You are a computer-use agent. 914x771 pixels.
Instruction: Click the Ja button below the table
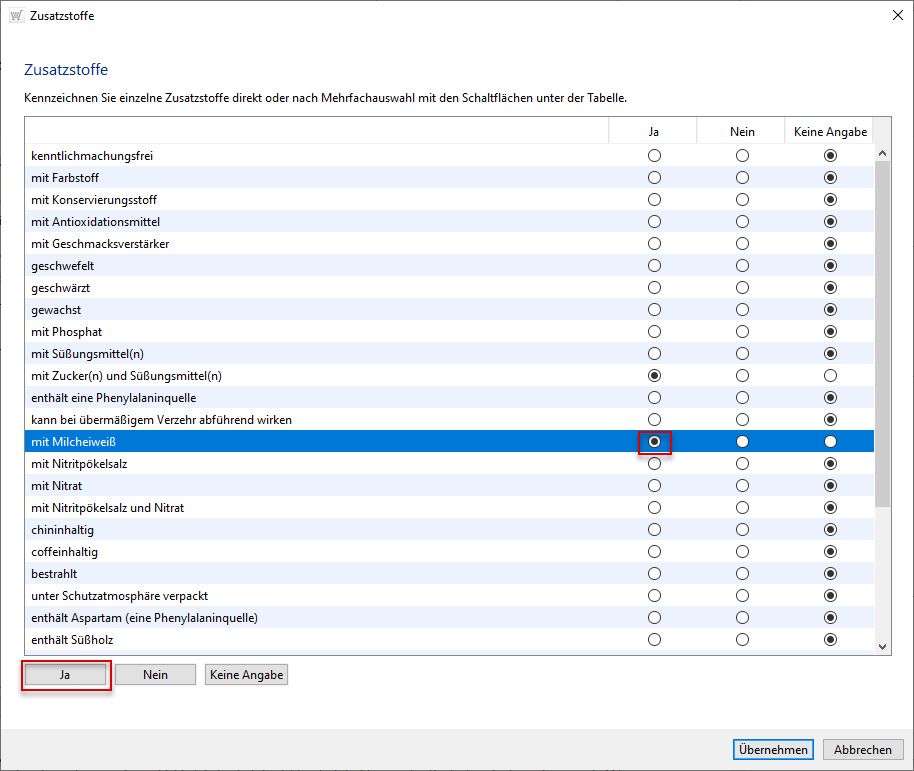(x=65, y=675)
